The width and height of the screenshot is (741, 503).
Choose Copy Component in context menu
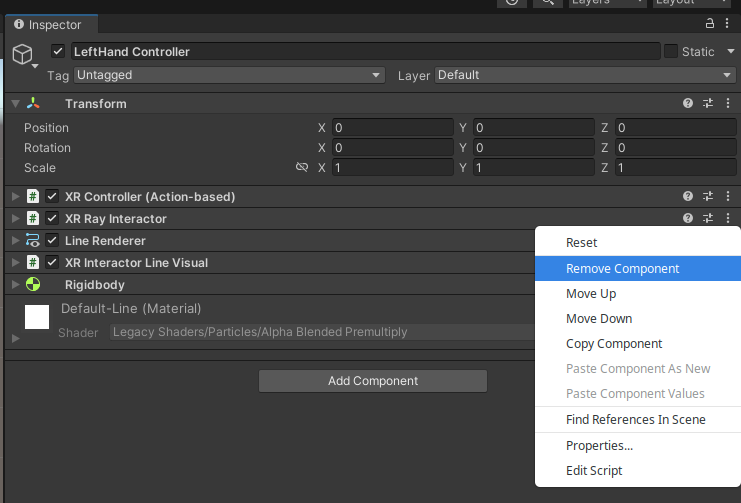point(614,344)
